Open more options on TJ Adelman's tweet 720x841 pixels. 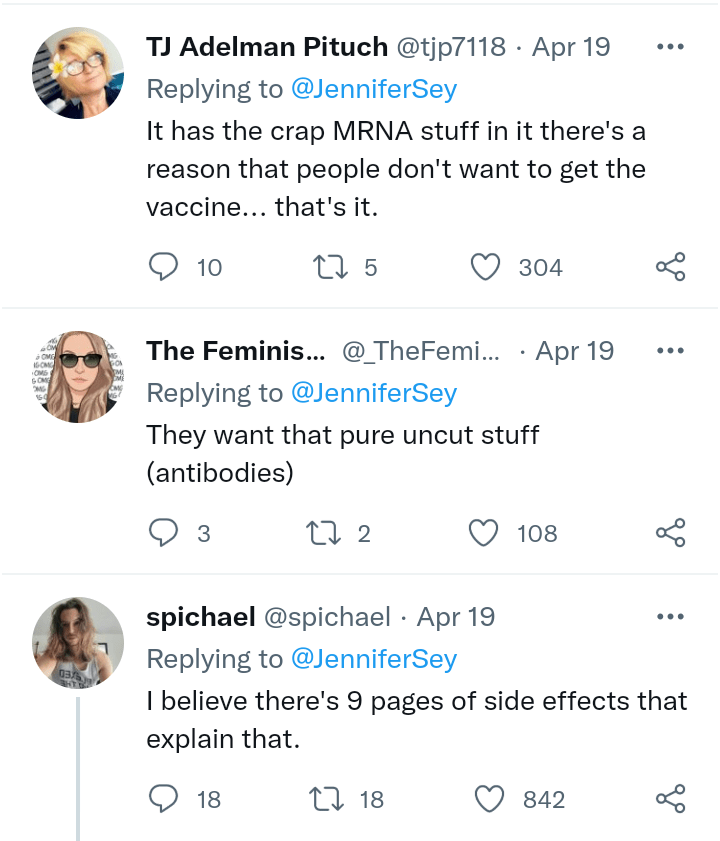[x=670, y=47]
